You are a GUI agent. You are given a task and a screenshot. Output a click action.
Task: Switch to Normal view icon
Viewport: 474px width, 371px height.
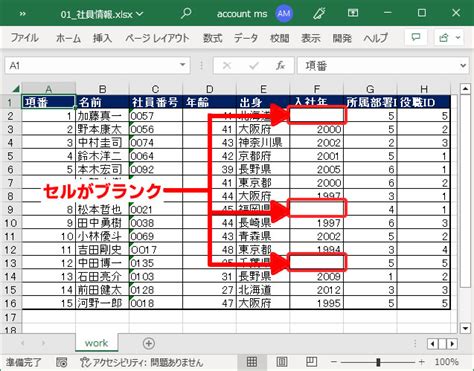252,362
